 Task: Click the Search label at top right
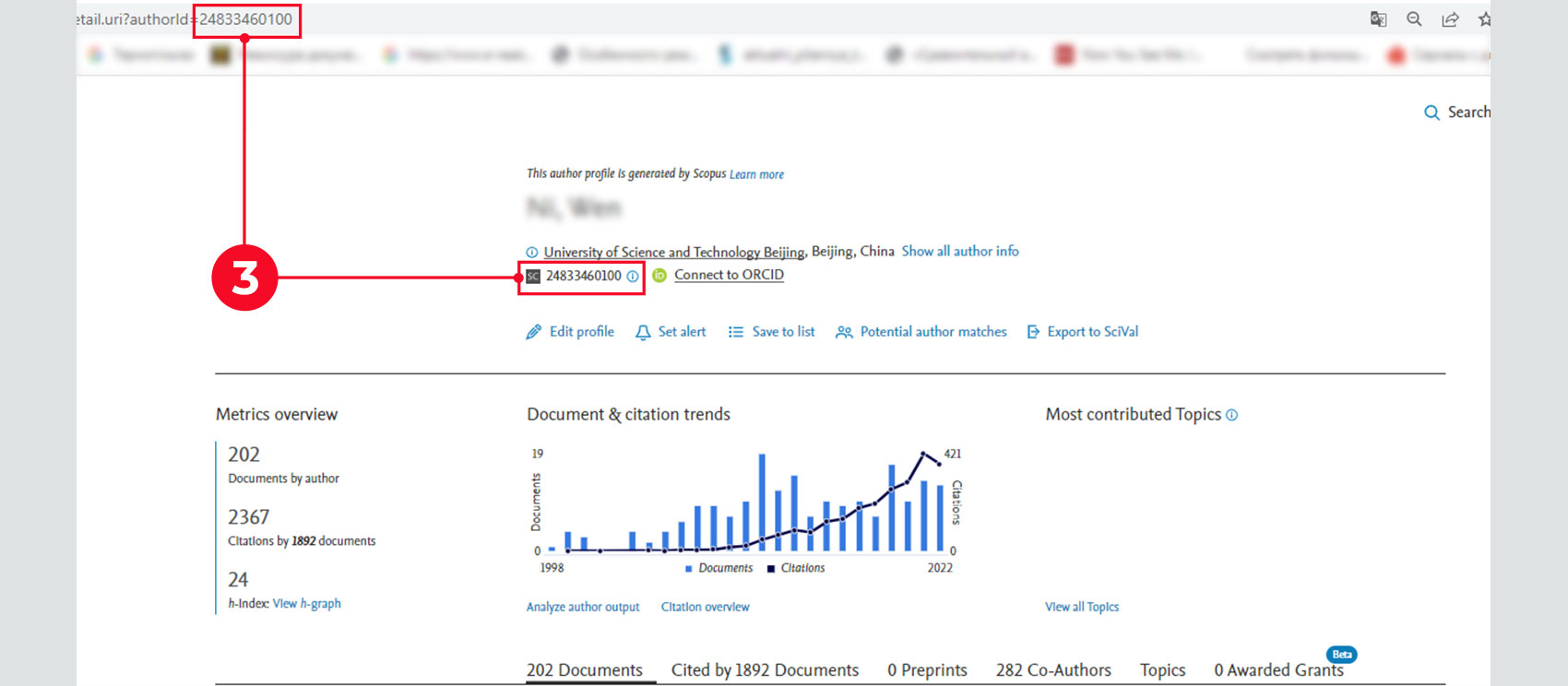pos(1468,112)
